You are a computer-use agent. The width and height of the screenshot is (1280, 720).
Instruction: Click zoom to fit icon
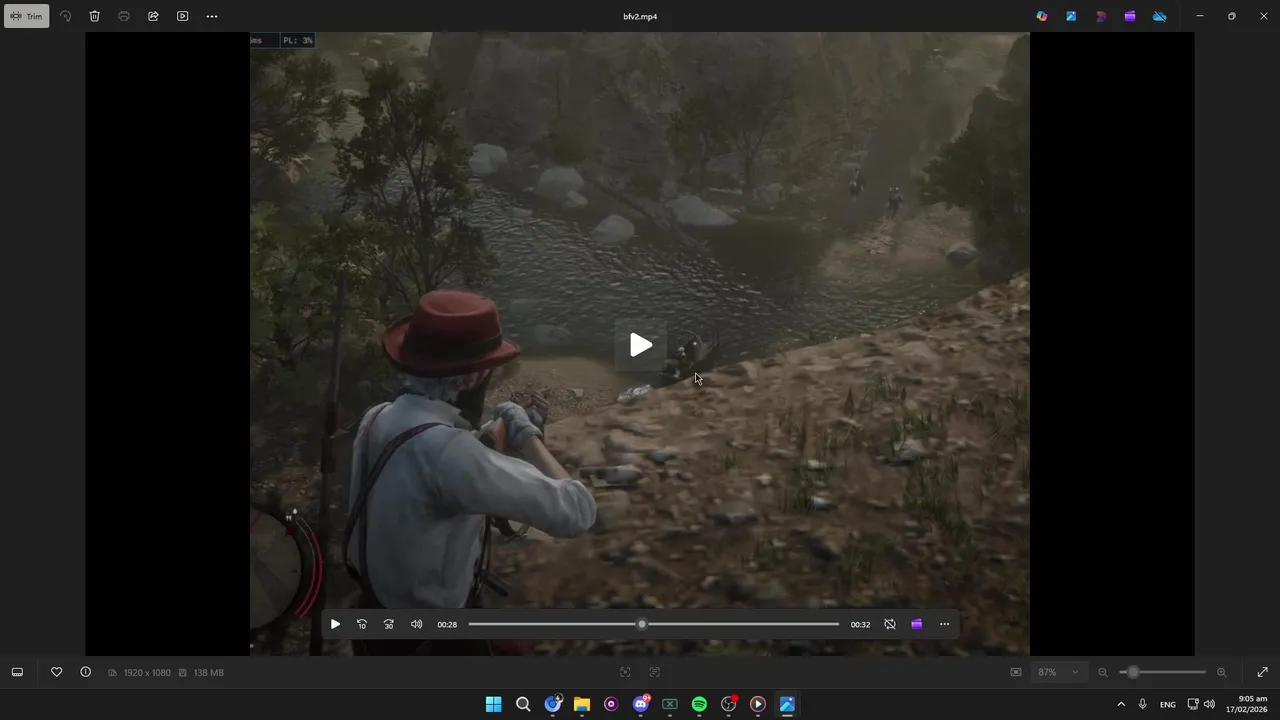click(x=1016, y=672)
